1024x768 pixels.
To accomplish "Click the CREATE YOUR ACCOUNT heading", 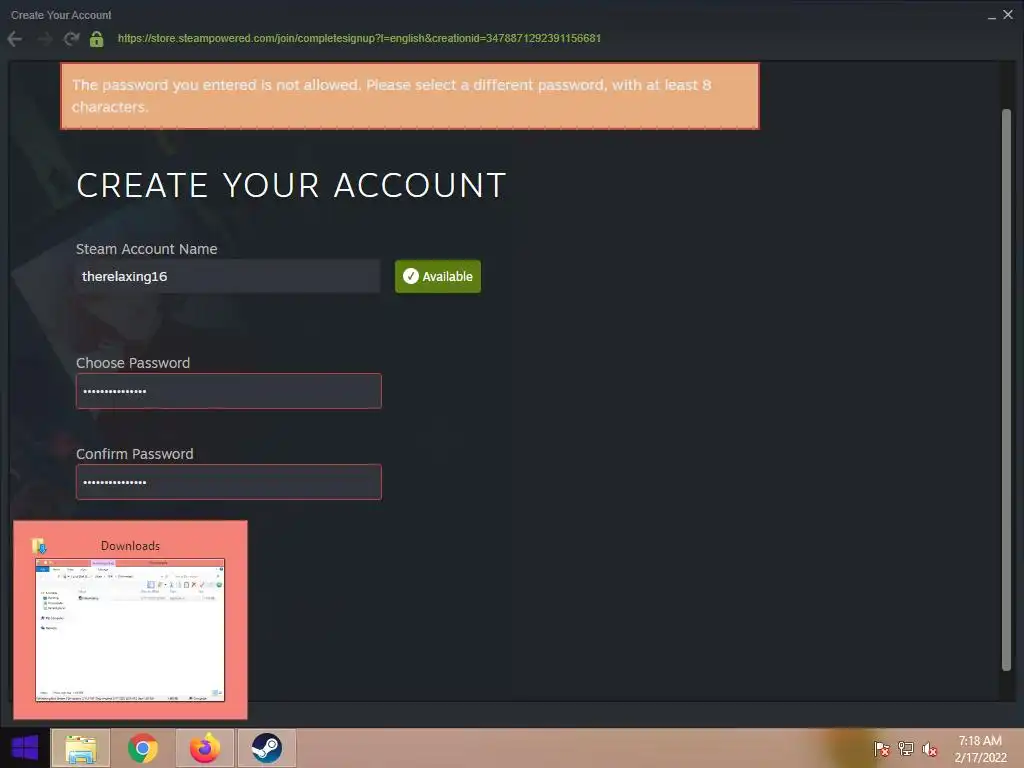I will click(291, 185).
